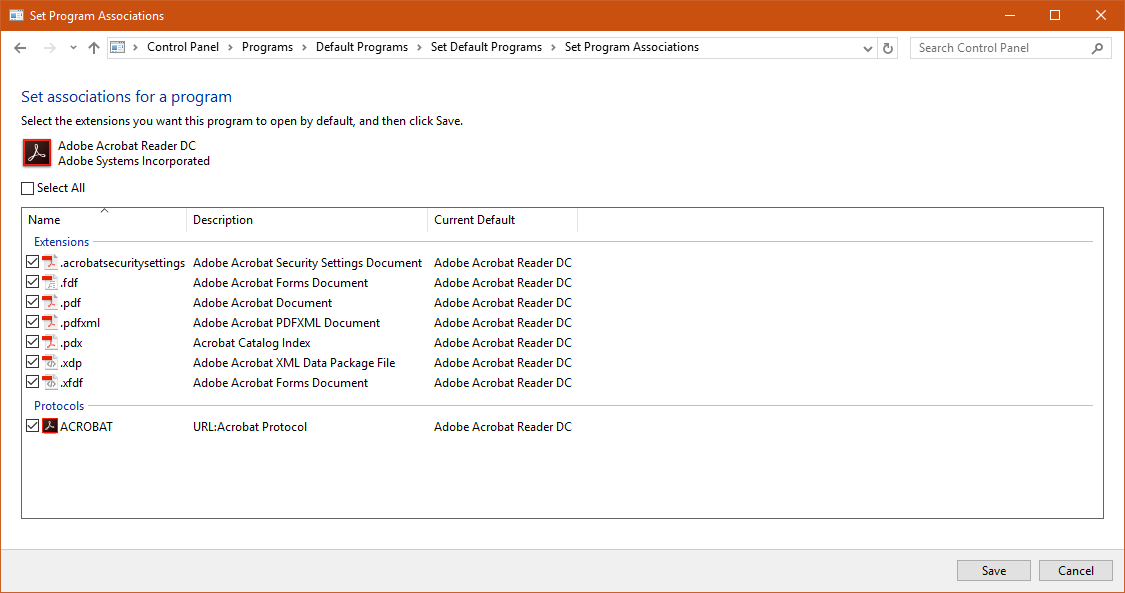Screen dimensions: 1125x593
Task: Collapse the Extensions group header
Action: click(62, 242)
